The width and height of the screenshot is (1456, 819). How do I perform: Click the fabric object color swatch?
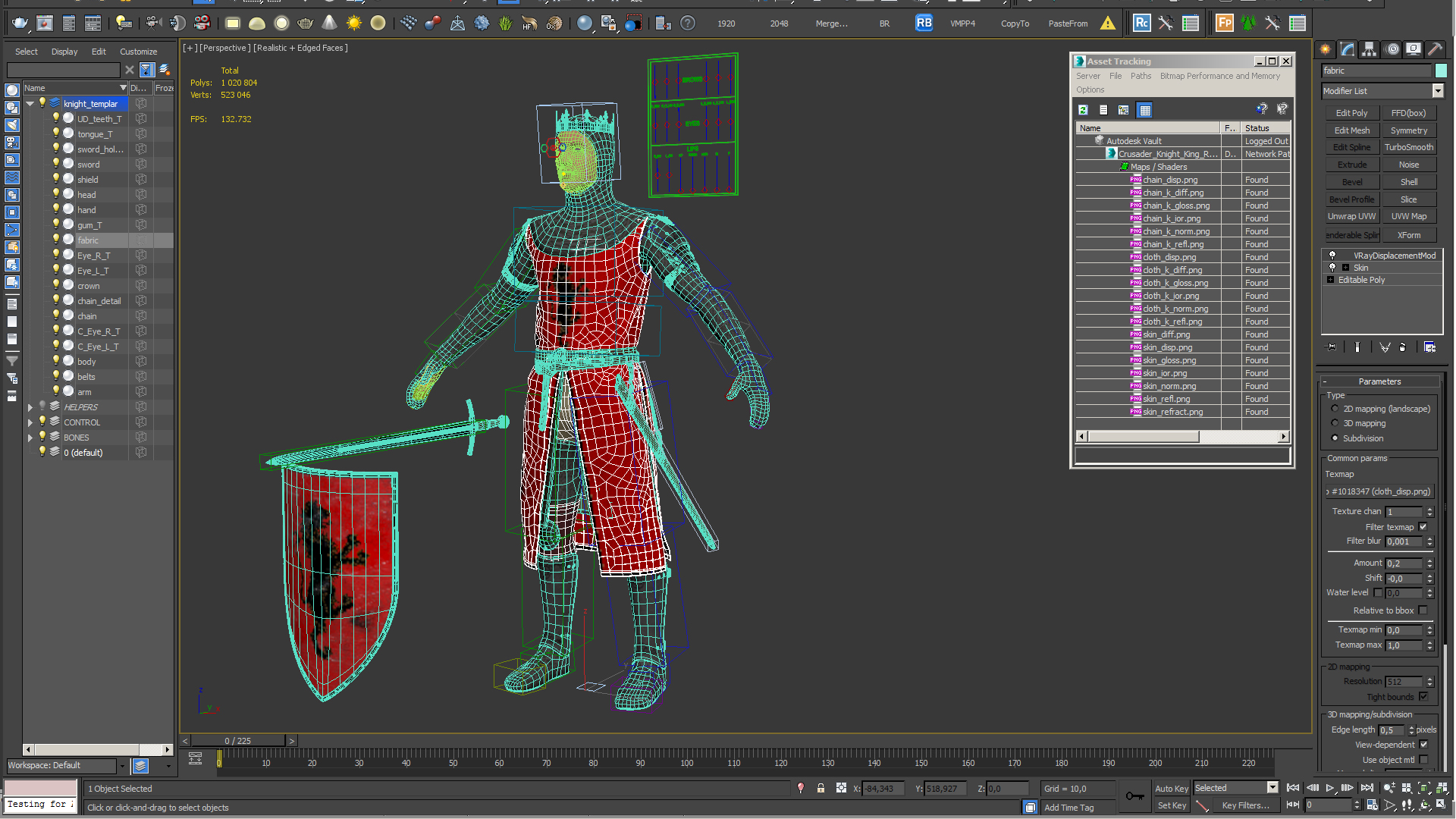click(1441, 71)
